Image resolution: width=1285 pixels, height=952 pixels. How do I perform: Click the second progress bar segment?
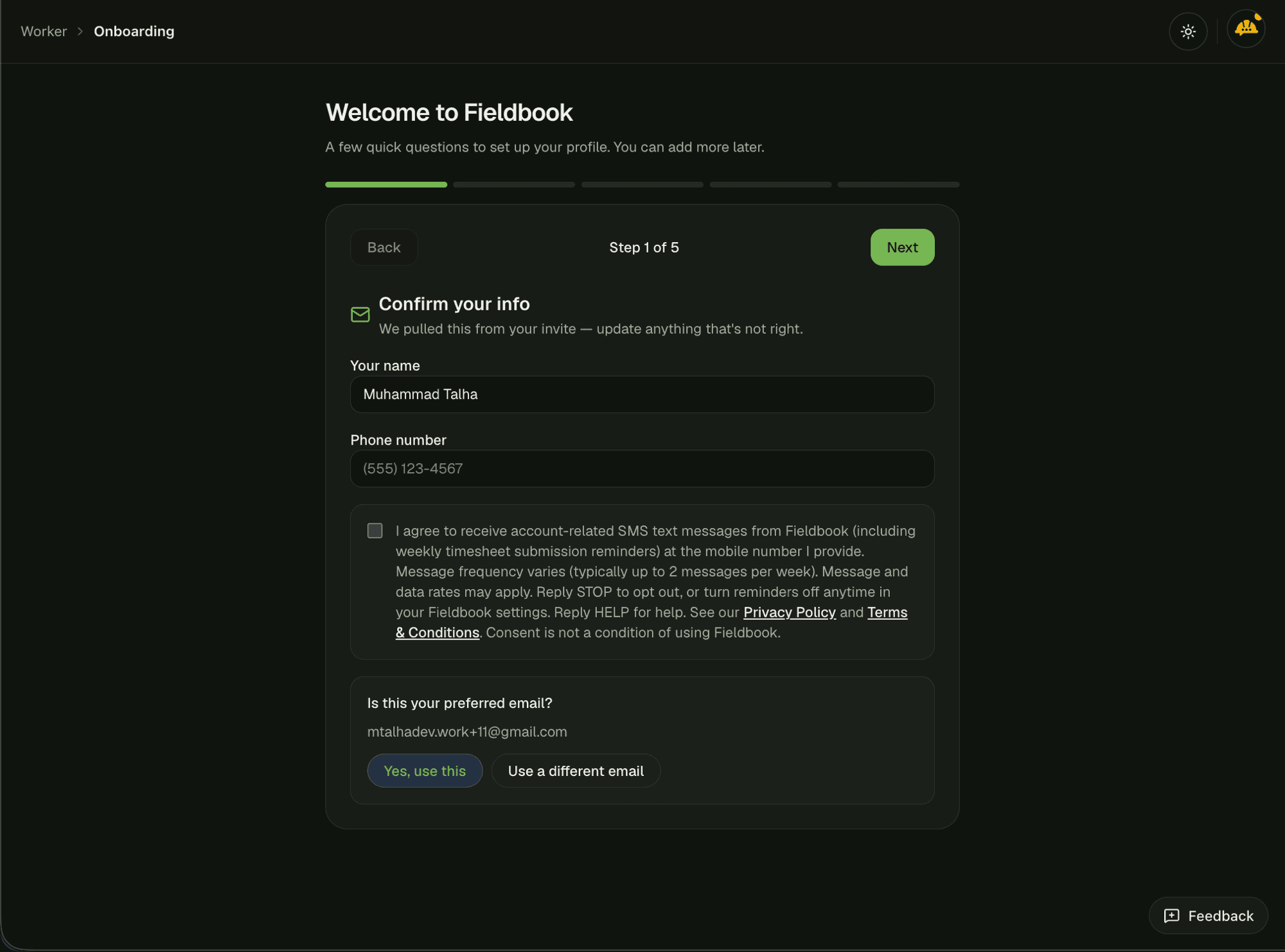[x=514, y=185]
